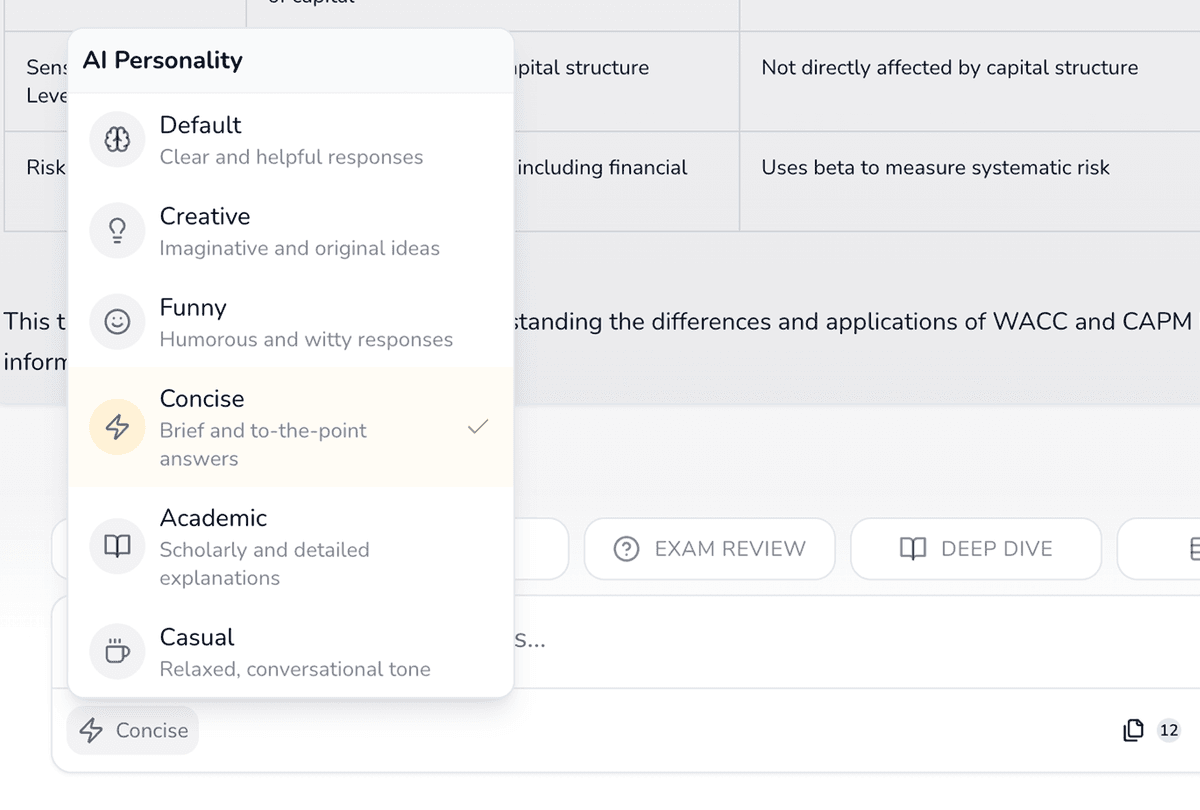This screenshot has width=1200, height=810.
Task: Click the lightbulb icon next to Creative
Action: point(118,231)
